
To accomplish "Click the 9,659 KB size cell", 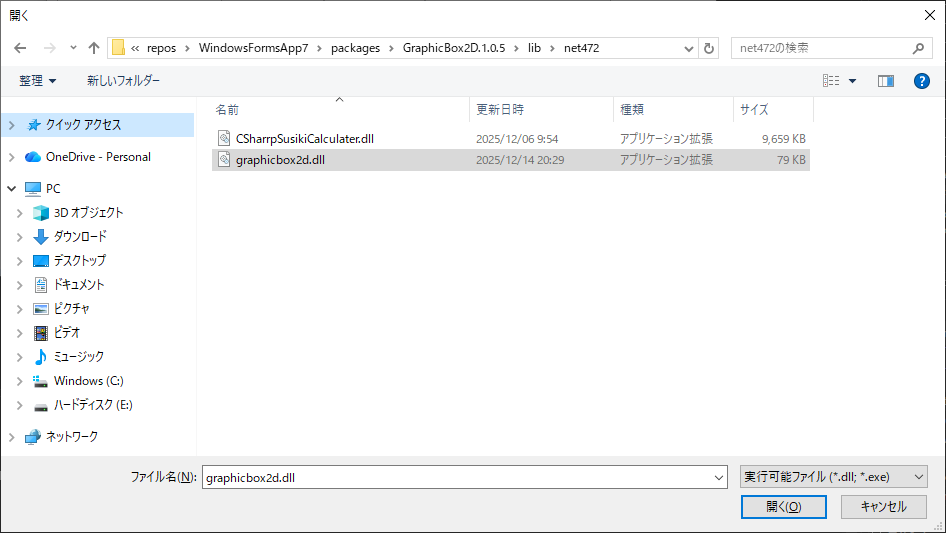I will [783, 139].
